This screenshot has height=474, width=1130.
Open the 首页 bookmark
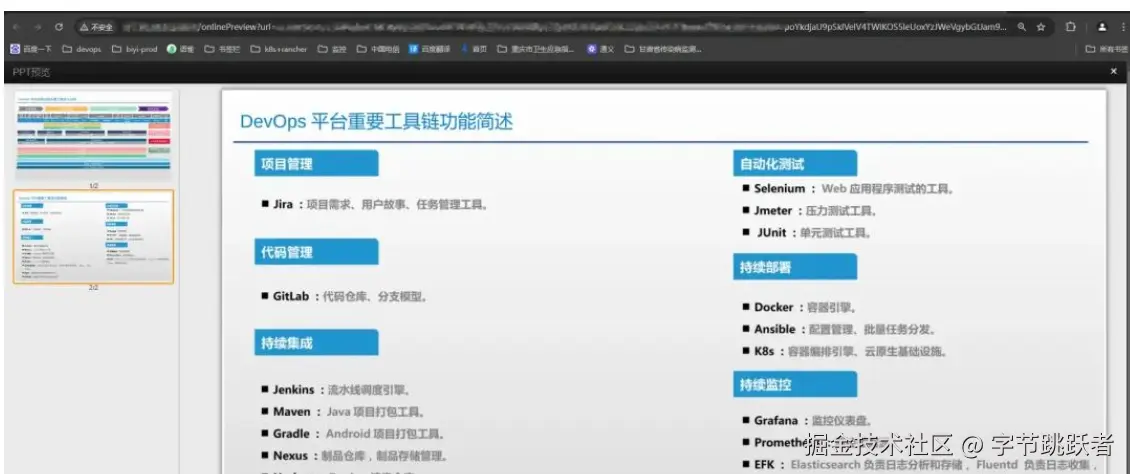click(x=474, y=49)
